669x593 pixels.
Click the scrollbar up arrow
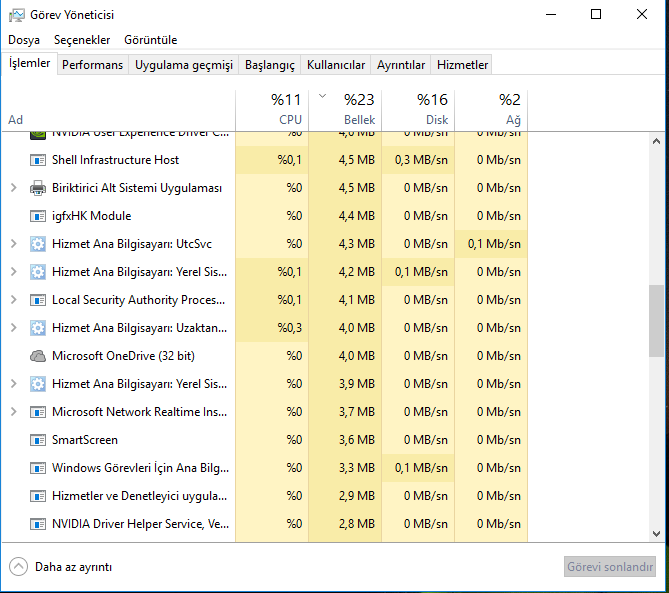[656, 141]
